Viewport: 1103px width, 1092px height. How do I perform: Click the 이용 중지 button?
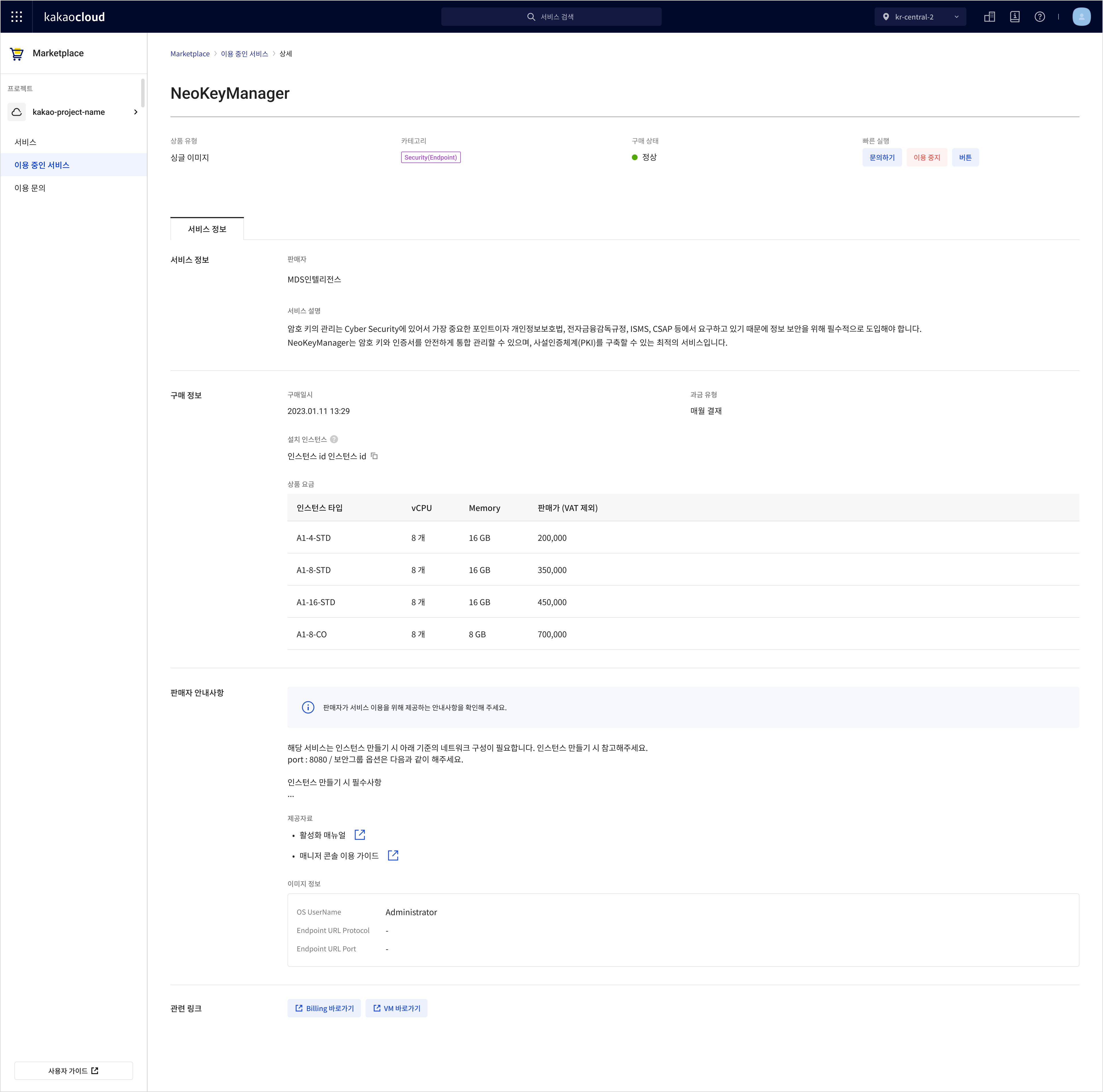926,158
